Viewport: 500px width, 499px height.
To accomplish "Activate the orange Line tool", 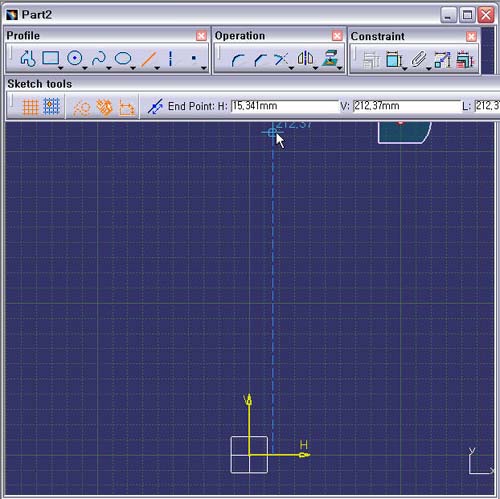I will (149, 59).
